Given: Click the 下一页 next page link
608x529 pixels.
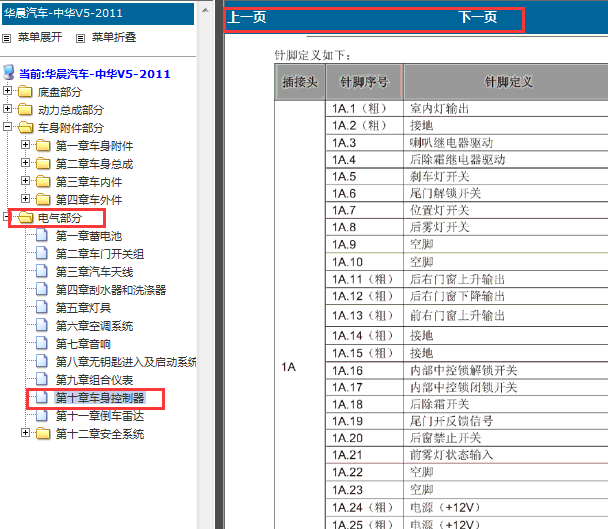Looking at the screenshot, I should tap(477, 17).
